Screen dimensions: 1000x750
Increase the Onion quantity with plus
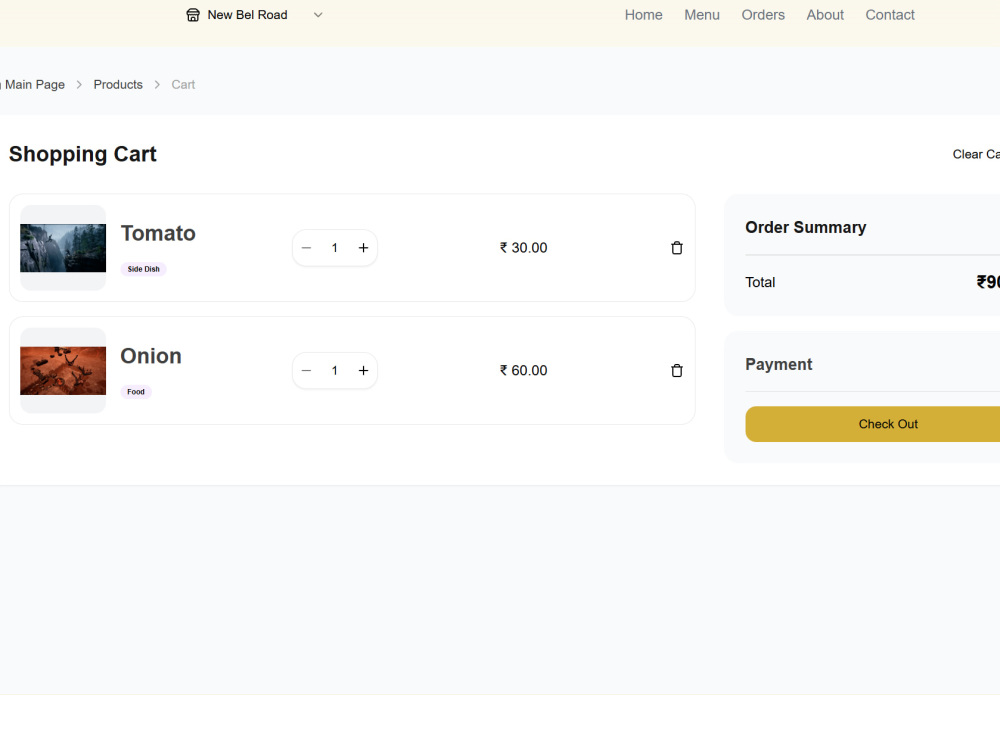point(363,371)
